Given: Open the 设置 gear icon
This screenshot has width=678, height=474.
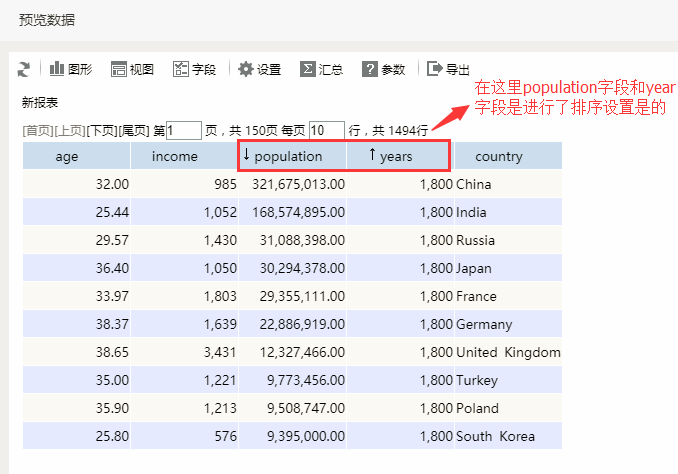Looking at the screenshot, I should tap(246, 69).
